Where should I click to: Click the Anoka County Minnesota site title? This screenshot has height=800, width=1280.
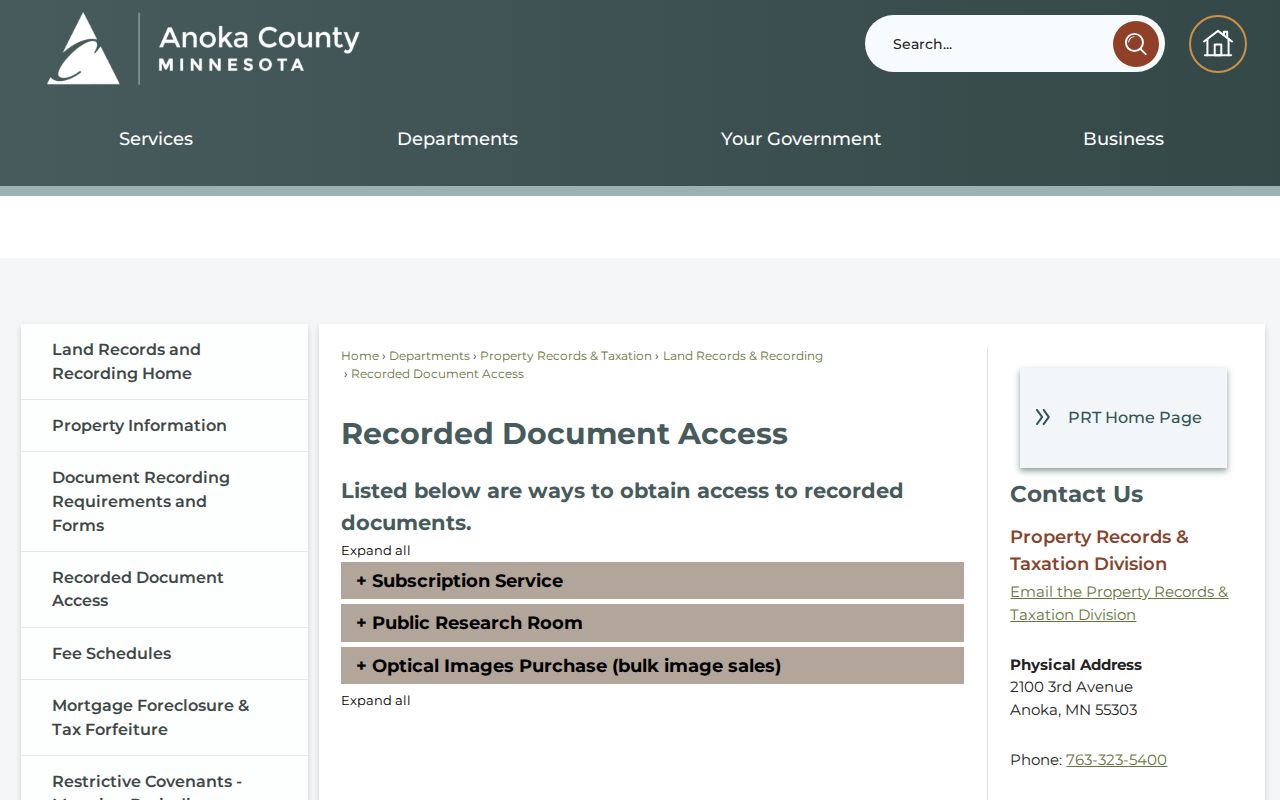coord(259,48)
